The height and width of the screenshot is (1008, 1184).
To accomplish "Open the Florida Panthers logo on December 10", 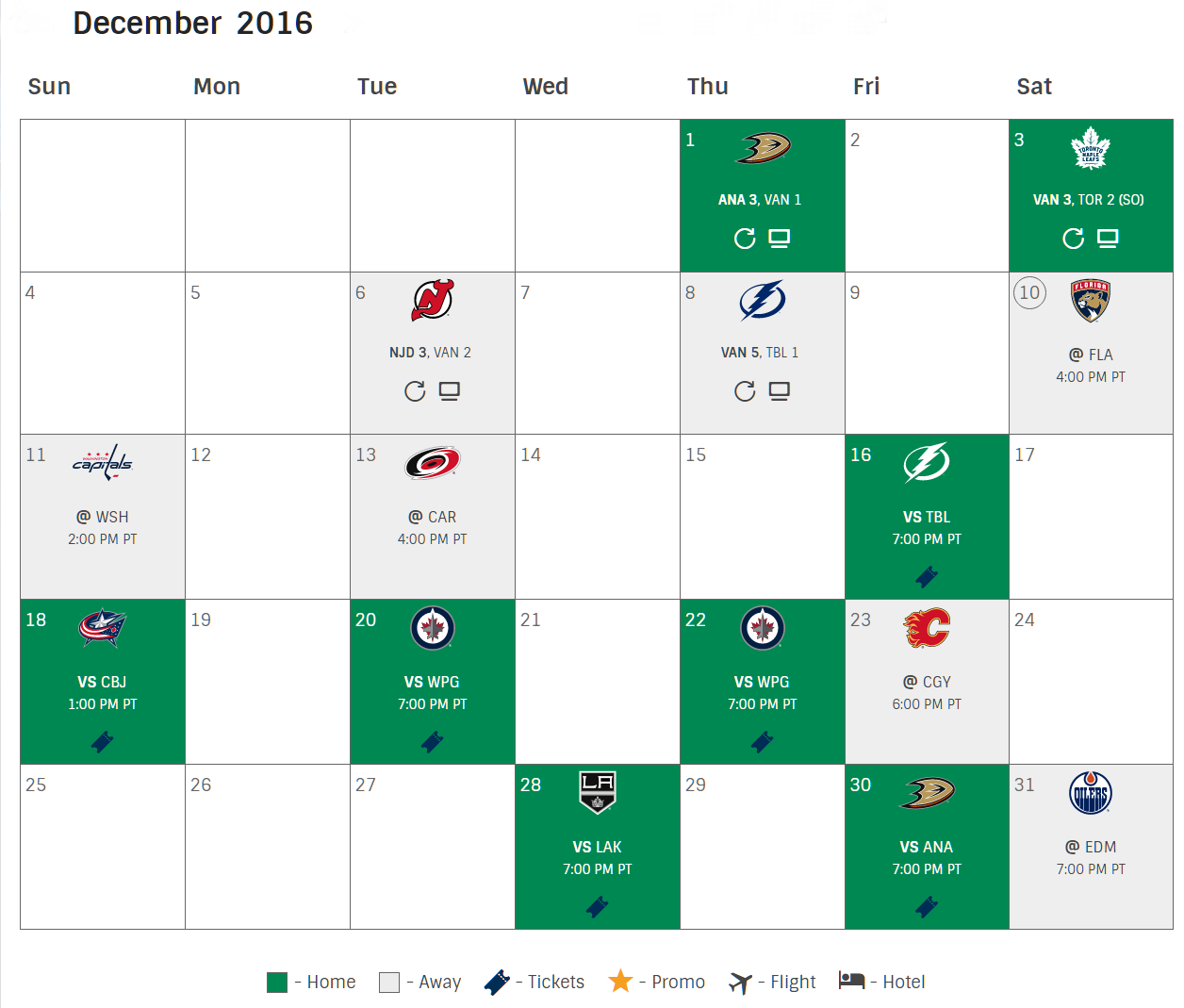I will point(1091,302).
